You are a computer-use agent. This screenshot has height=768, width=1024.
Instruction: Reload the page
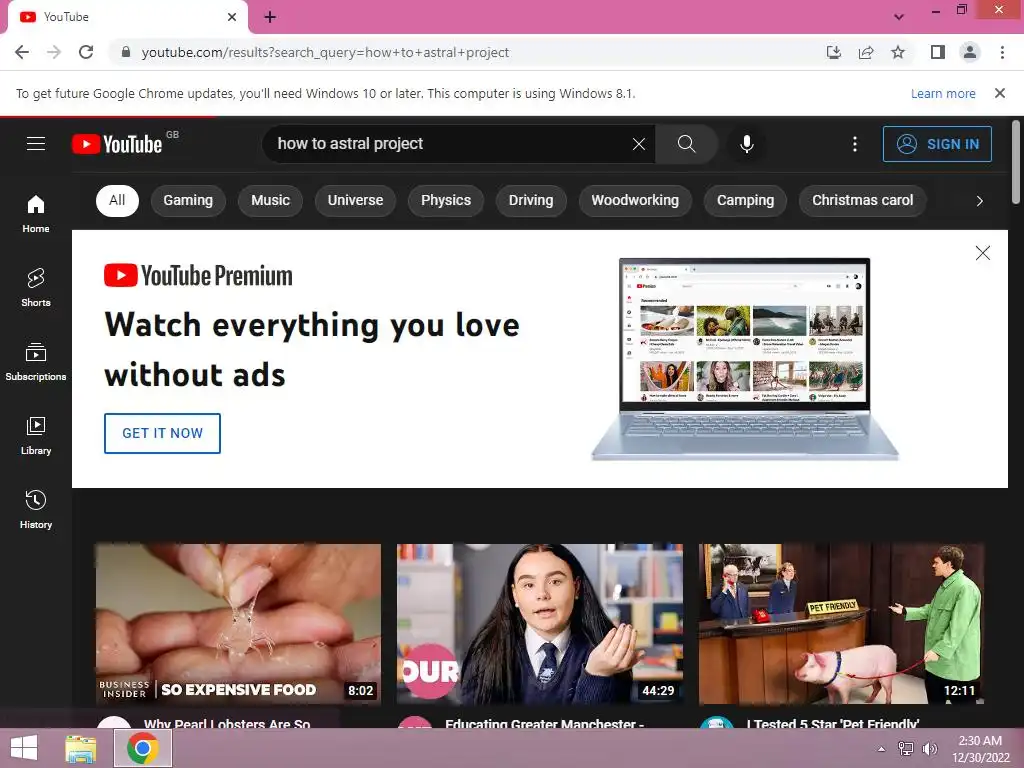[86, 52]
